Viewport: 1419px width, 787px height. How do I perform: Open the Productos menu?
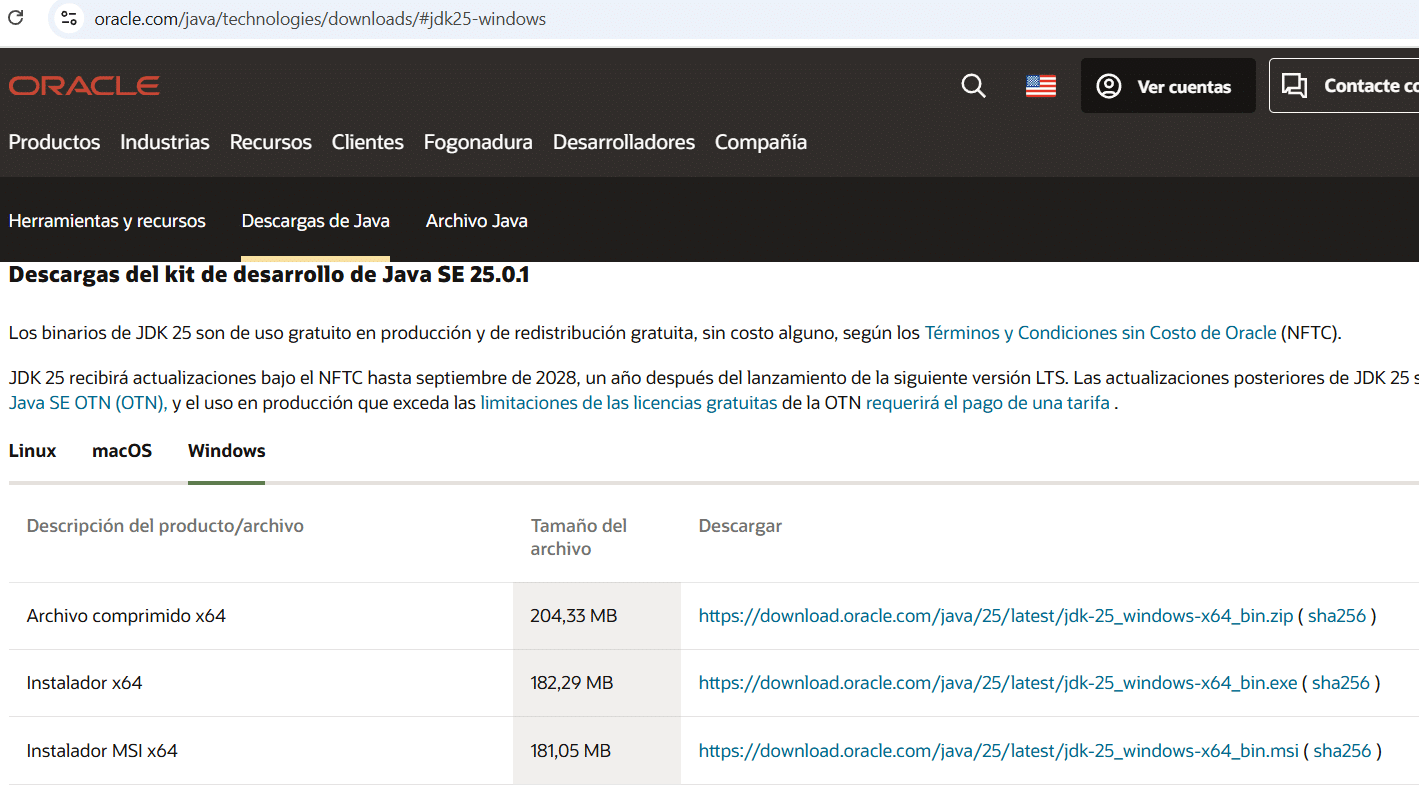(x=53, y=142)
